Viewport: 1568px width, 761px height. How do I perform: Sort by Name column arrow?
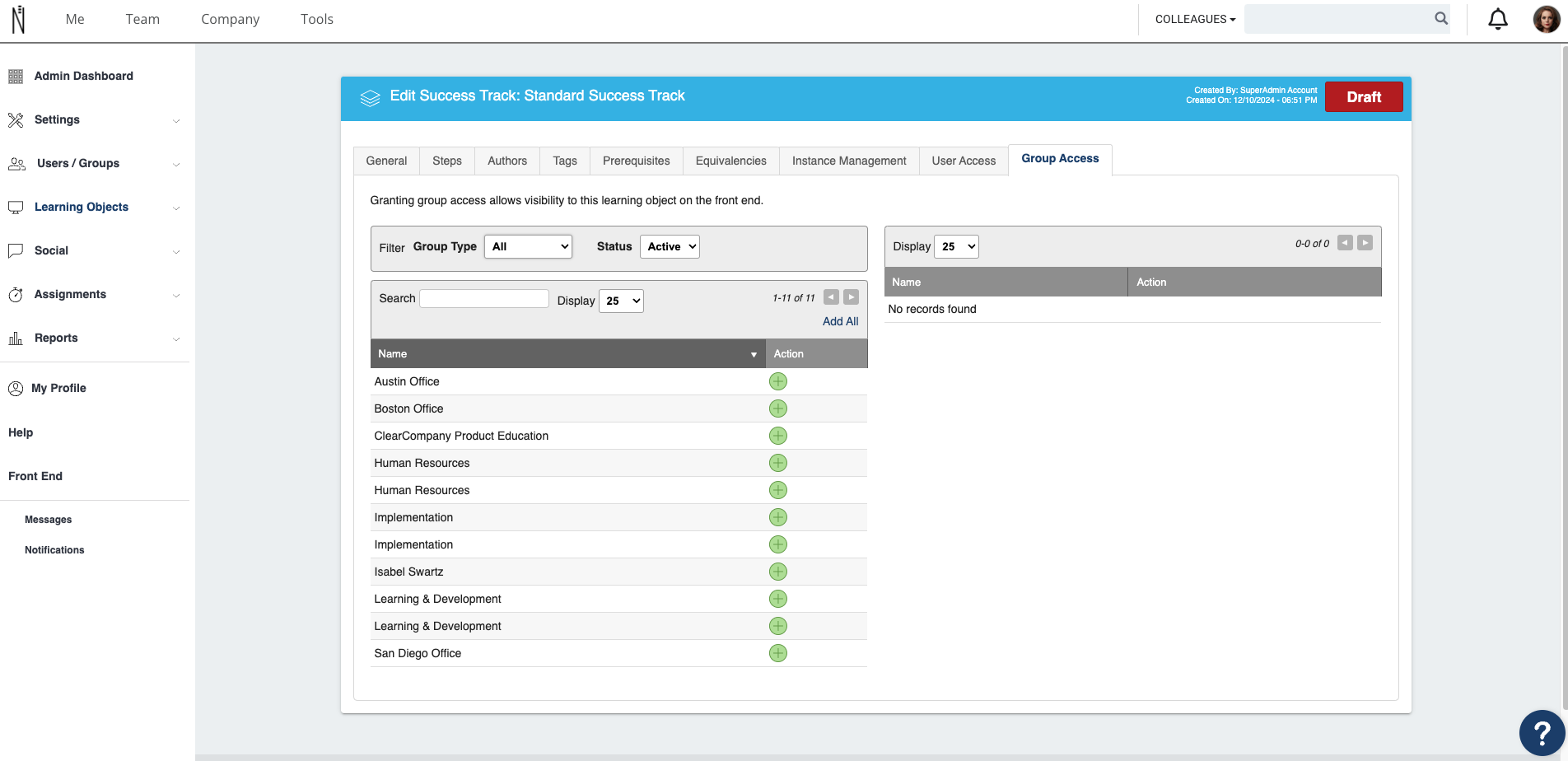[x=754, y=354]
